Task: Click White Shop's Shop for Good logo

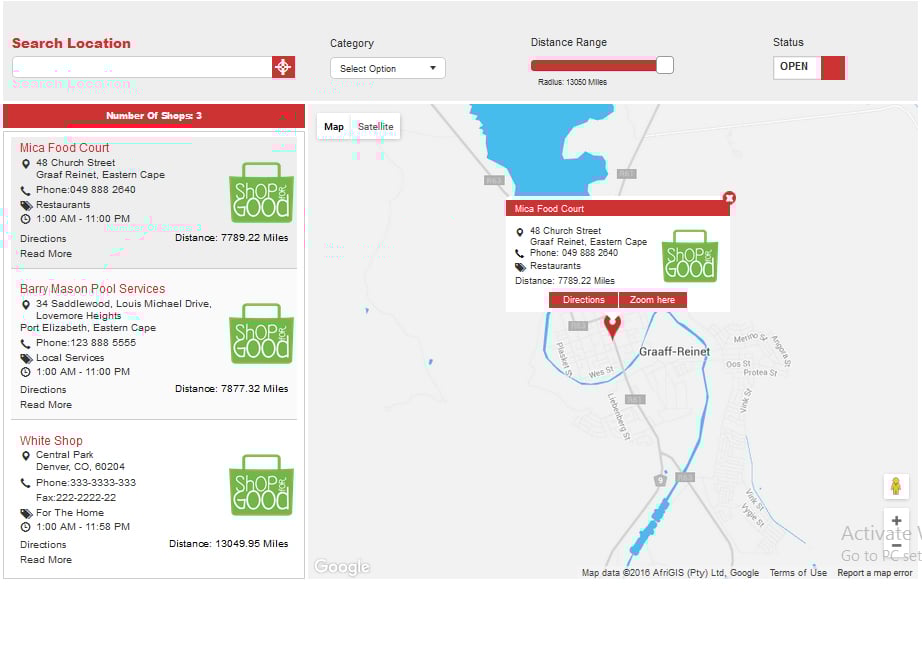Action: pyautogui.click(x=261, y=485)
